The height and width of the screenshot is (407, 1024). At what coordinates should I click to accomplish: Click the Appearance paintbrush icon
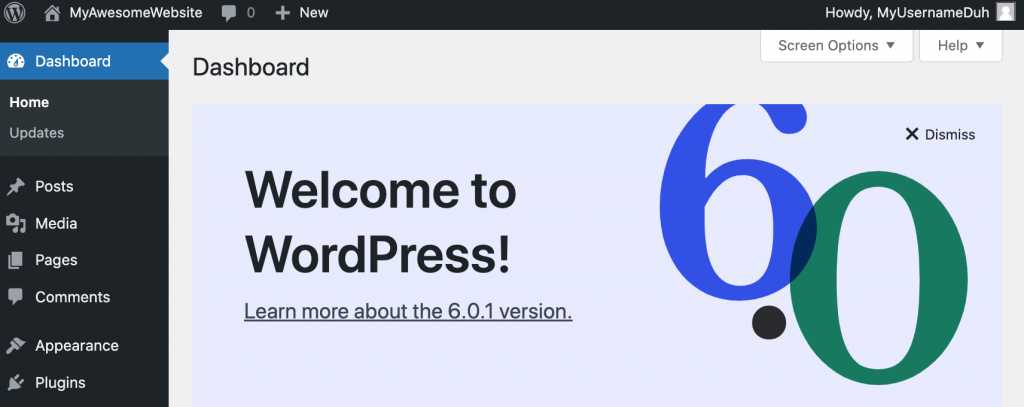point(16,346)
